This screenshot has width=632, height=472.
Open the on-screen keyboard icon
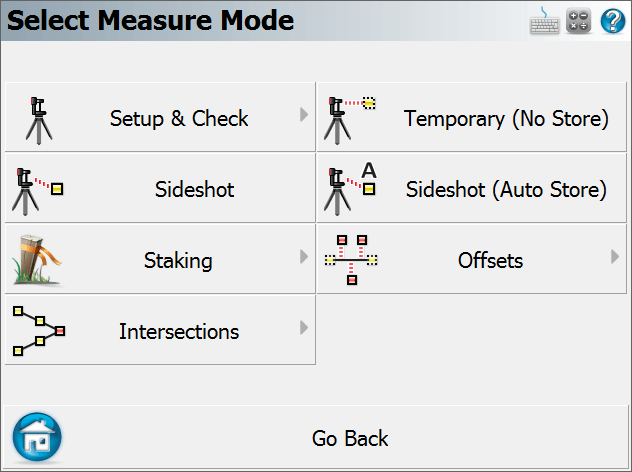[544, 21]
